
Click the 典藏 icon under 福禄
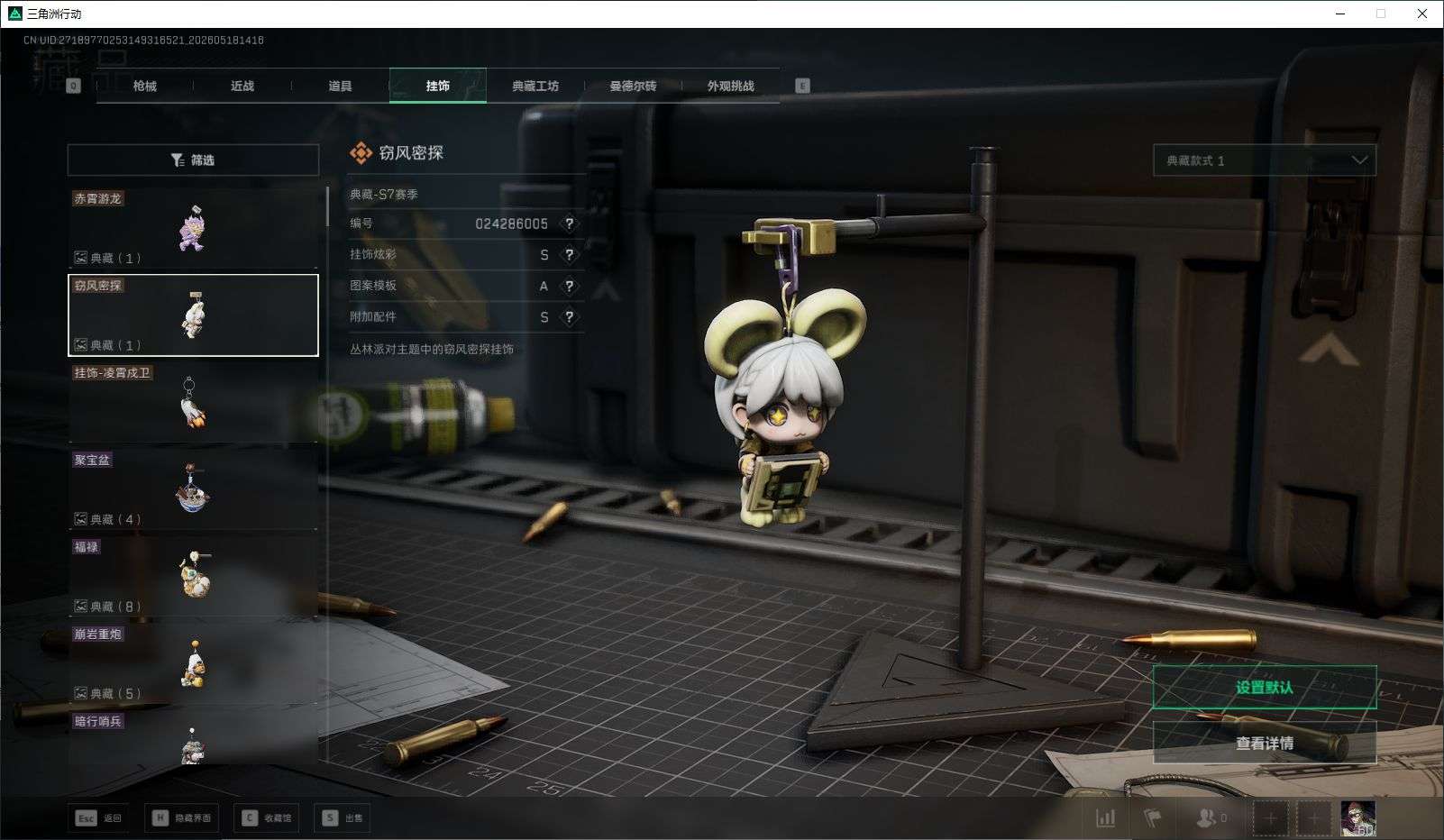pyautogui.click(x=80, y=607)
